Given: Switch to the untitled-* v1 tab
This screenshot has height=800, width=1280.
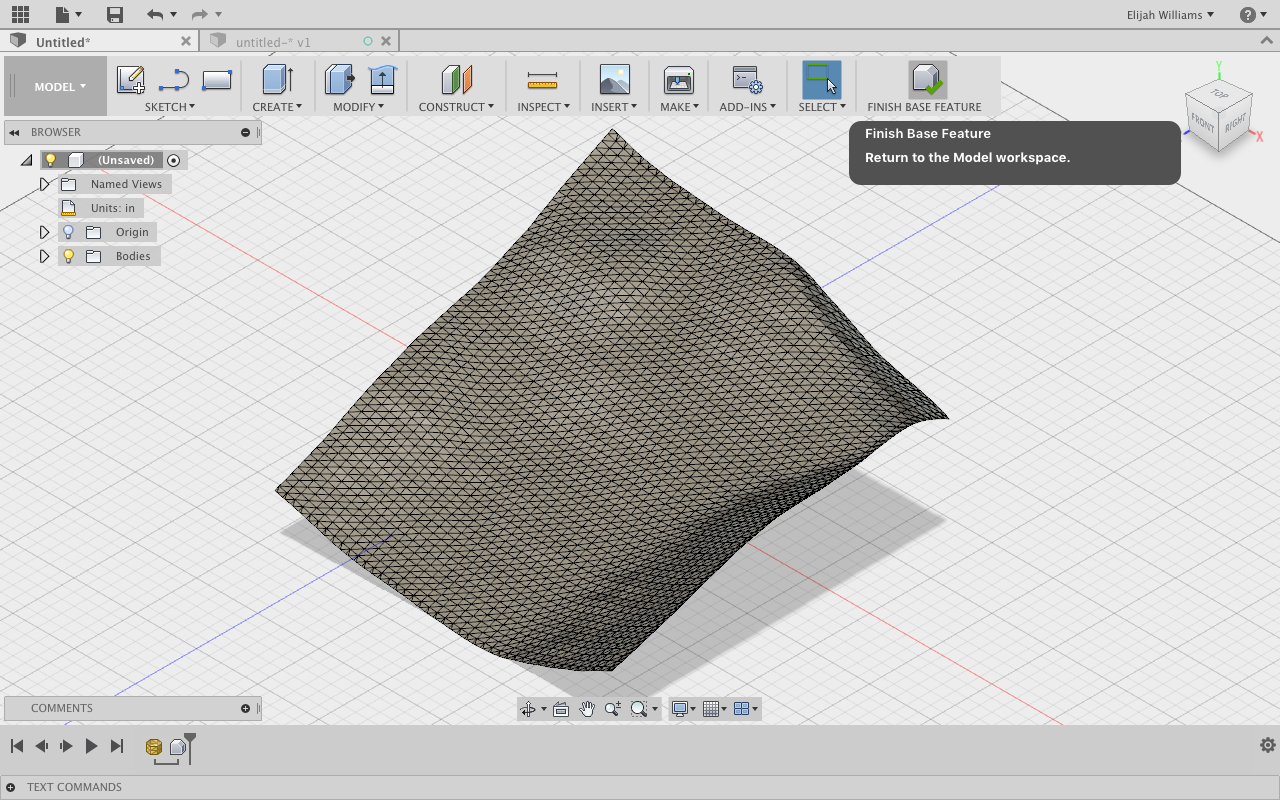Looking at the screenshot, I should (x=273, y=42).
